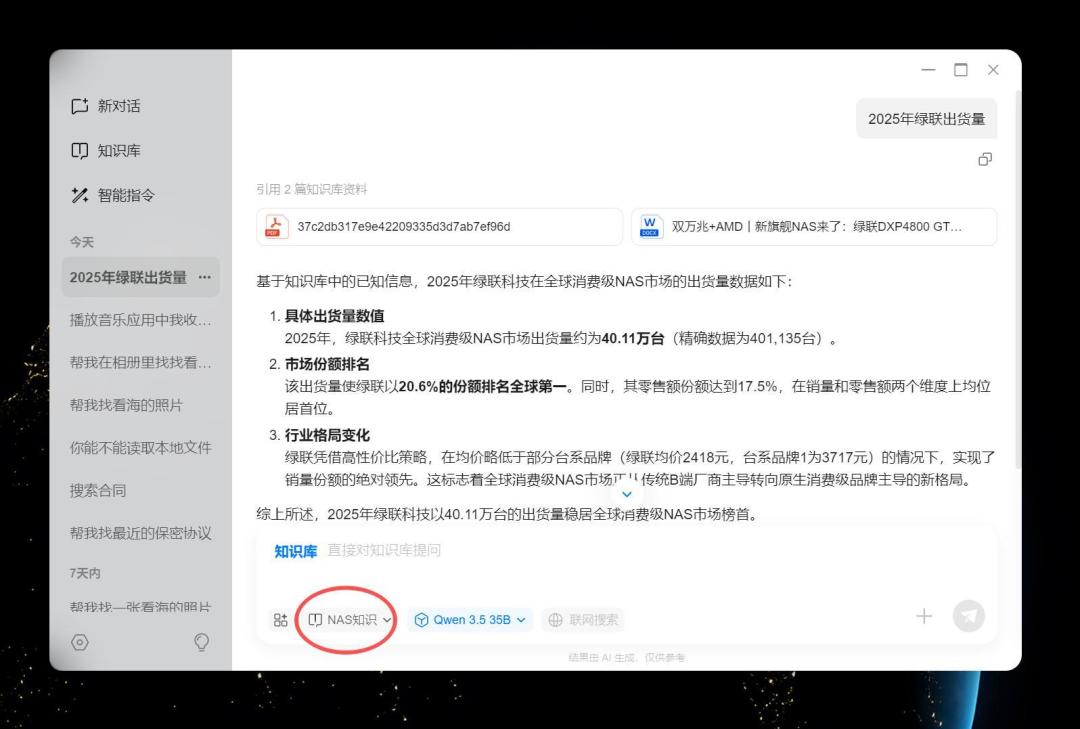Click the 2025年绿联出货量 user message bubble
This screenshot has width=1080, height=729.
[x=926, y=119]
